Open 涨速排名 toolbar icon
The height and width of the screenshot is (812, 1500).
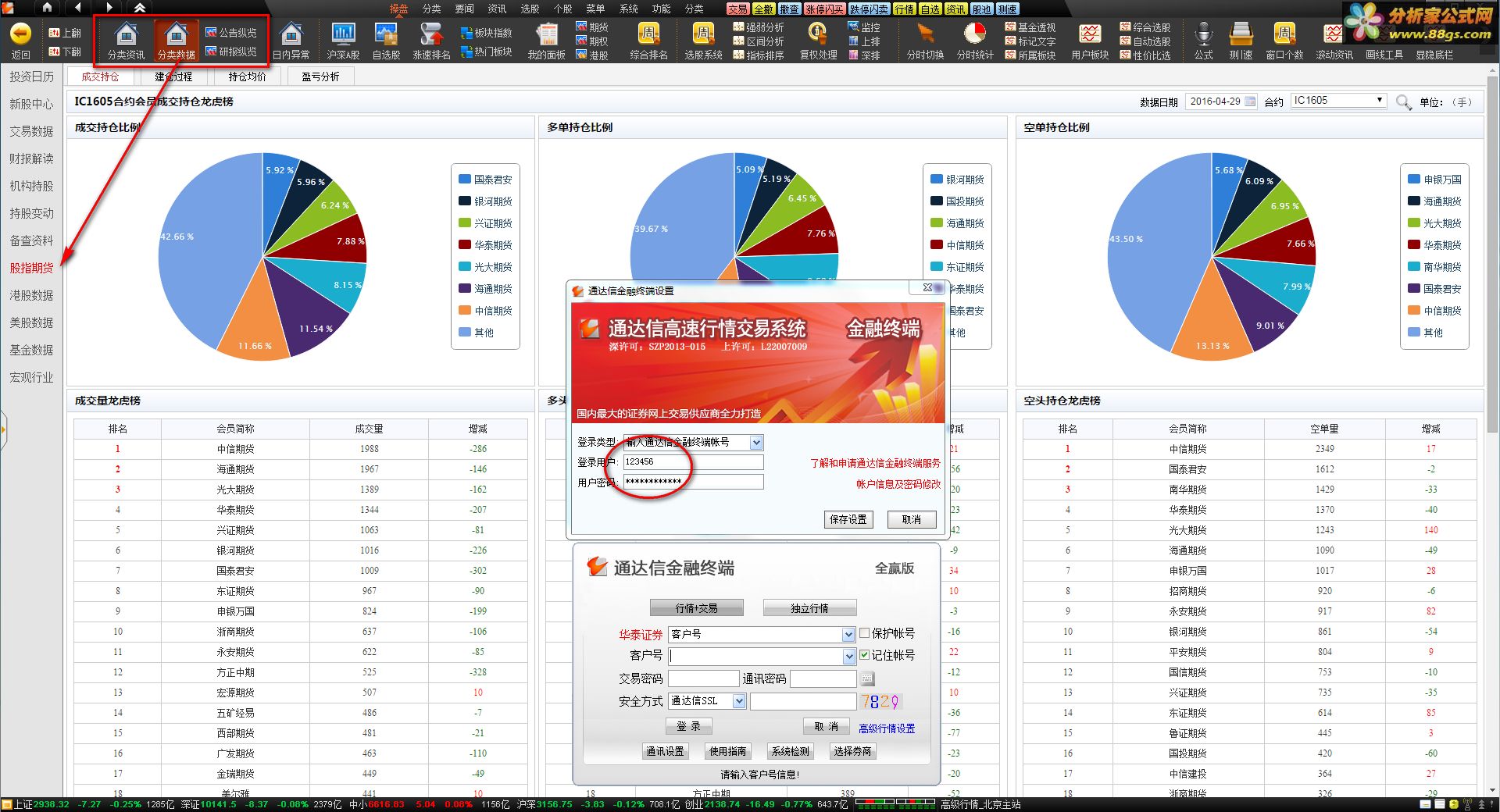tap(431, 35)
